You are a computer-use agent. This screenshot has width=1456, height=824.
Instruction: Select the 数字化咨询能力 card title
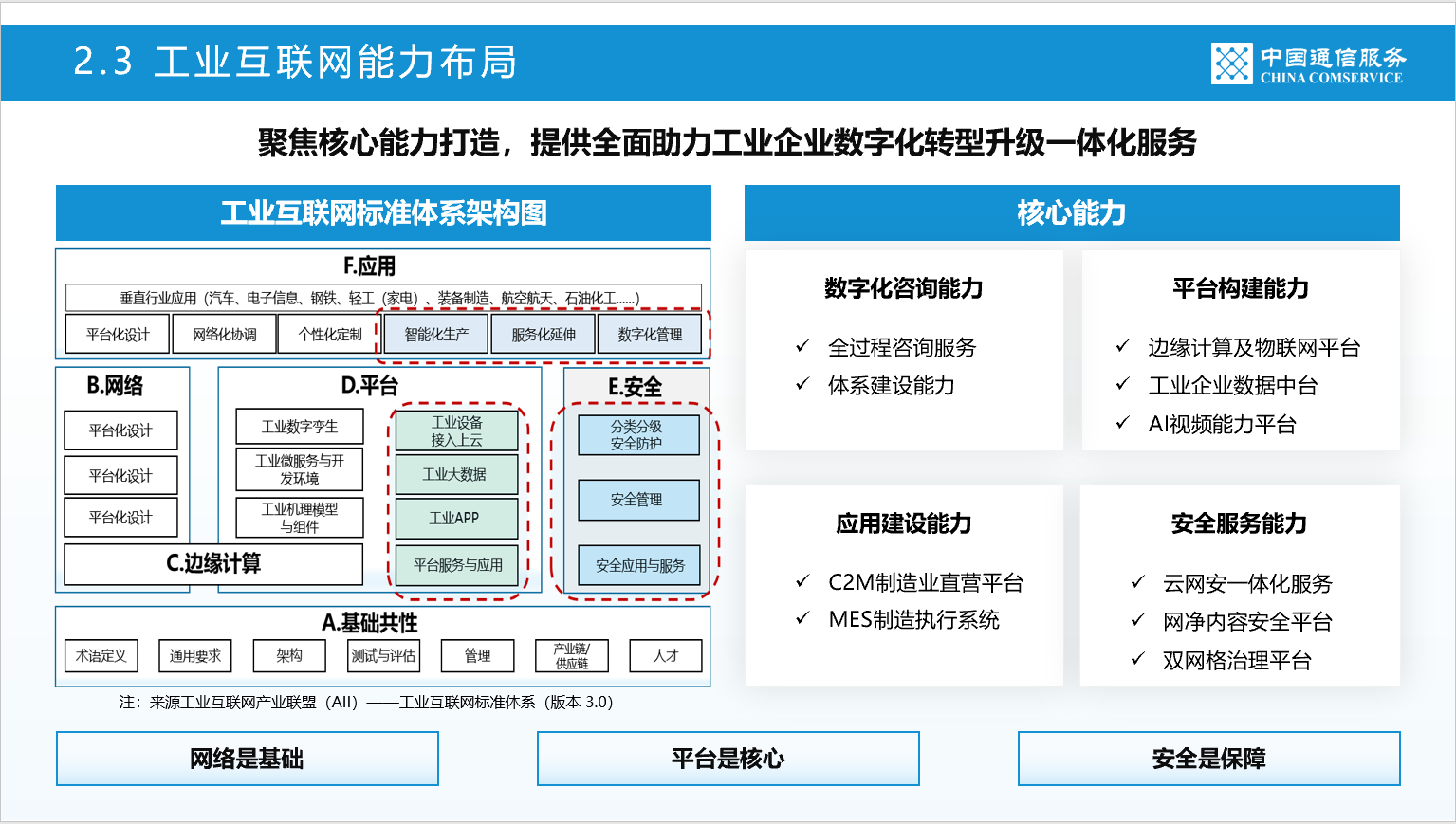click(x=904, y=288)
